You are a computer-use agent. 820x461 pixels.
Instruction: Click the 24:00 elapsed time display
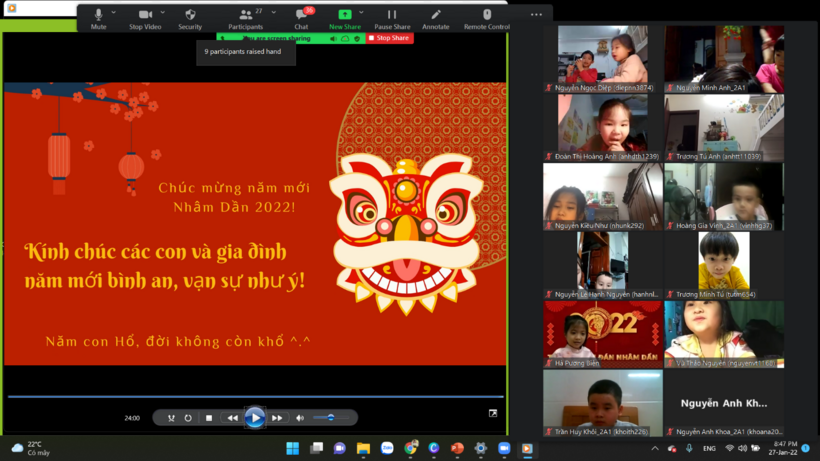tap(132, 418)
